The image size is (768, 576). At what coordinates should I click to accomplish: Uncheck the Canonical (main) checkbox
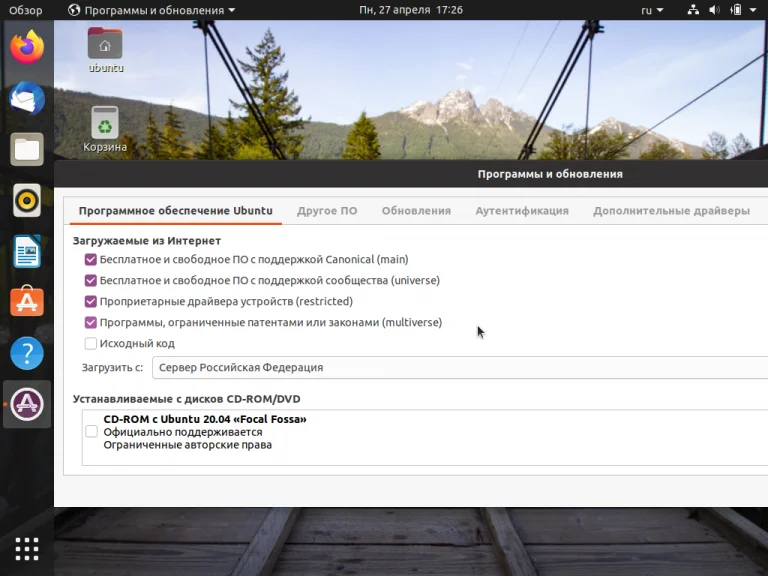pyautogui.click(x=91, y=259)
